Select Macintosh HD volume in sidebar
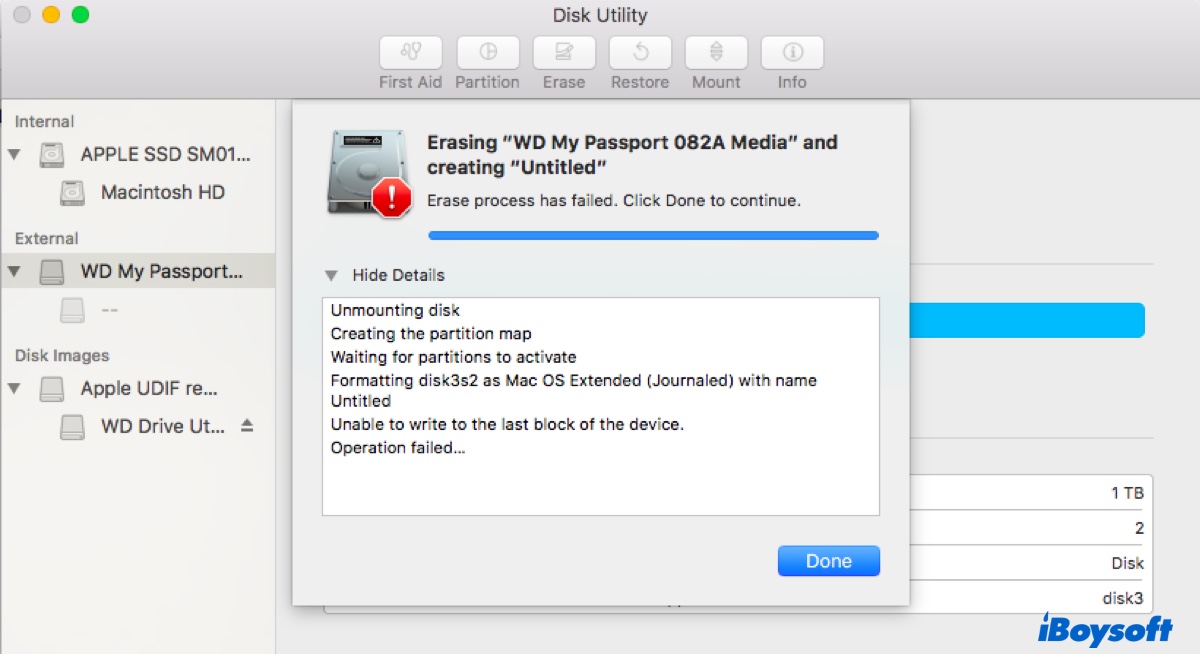Viewport: 1200px width, 654px height. [x=162, y=192]
